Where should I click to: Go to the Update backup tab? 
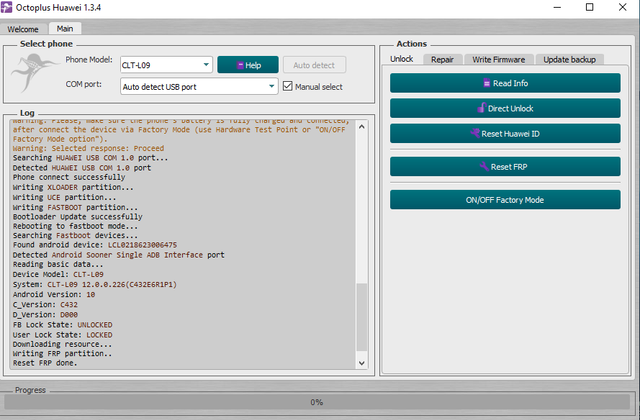(569, 60)
